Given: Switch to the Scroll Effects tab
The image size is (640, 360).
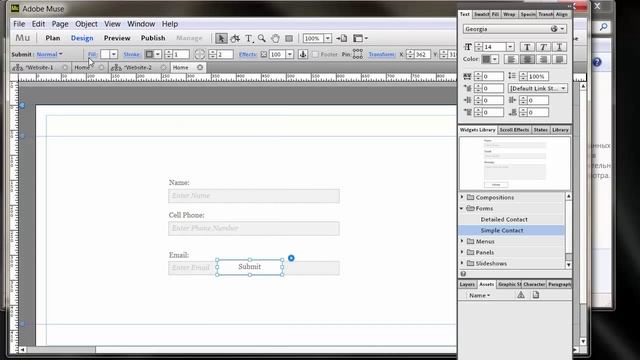Looking at the screenshot, I should (514, 130).
